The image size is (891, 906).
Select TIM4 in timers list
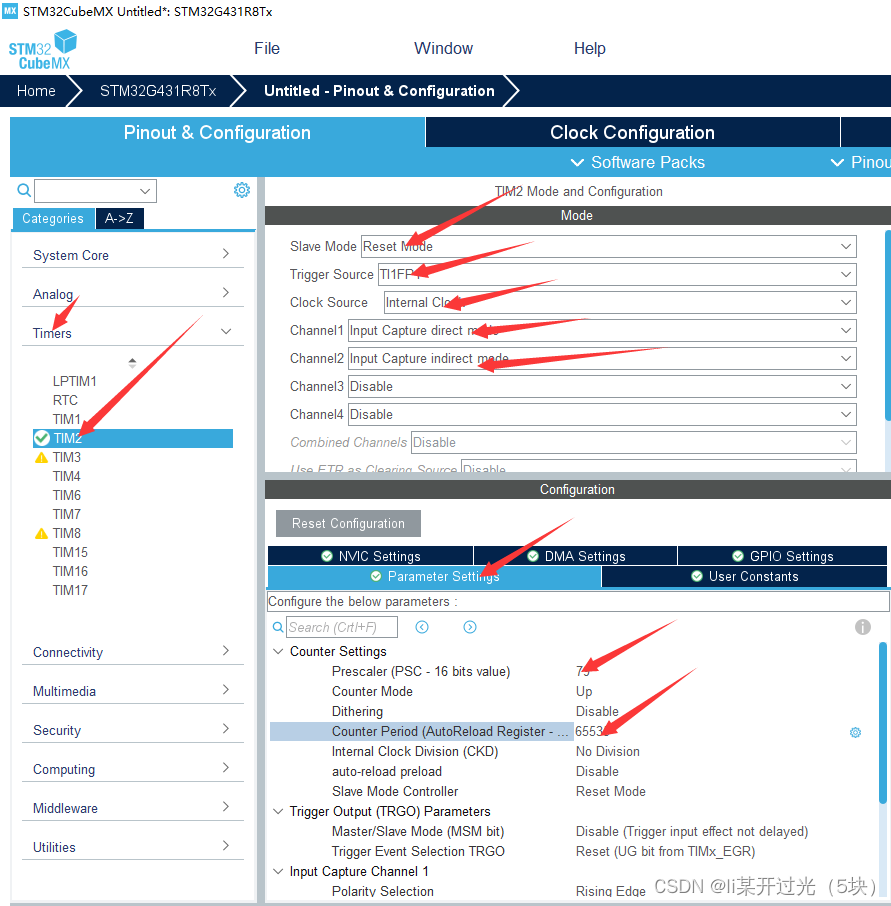point(66,477)
